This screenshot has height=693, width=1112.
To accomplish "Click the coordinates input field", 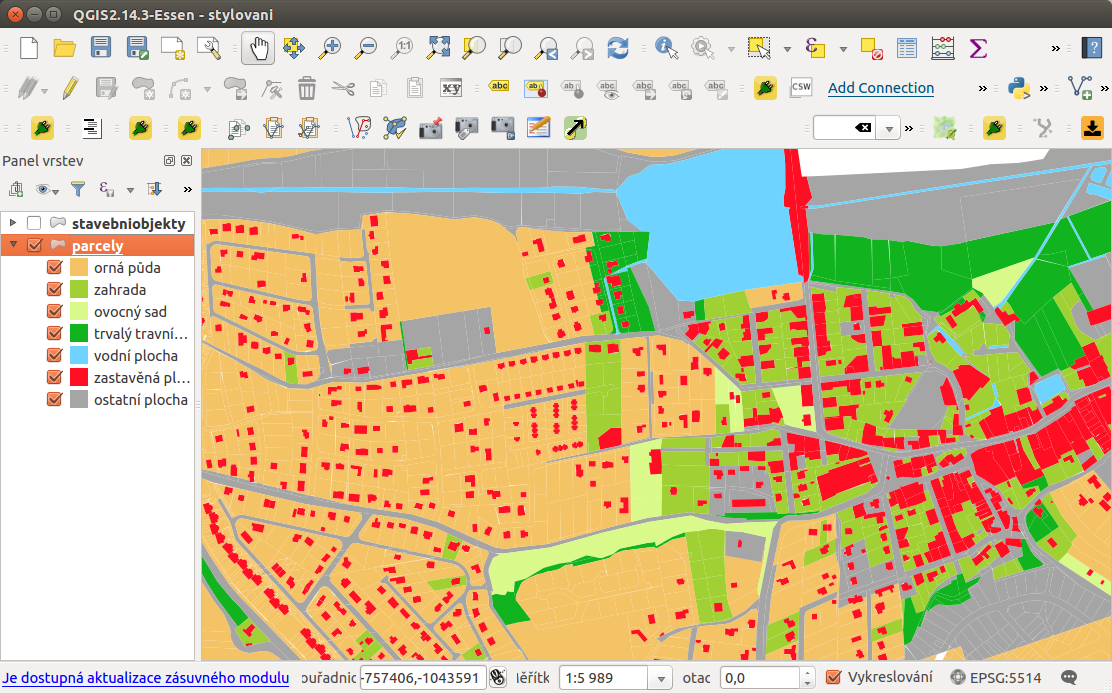I will pyautogui.click(x=423, y=678).
